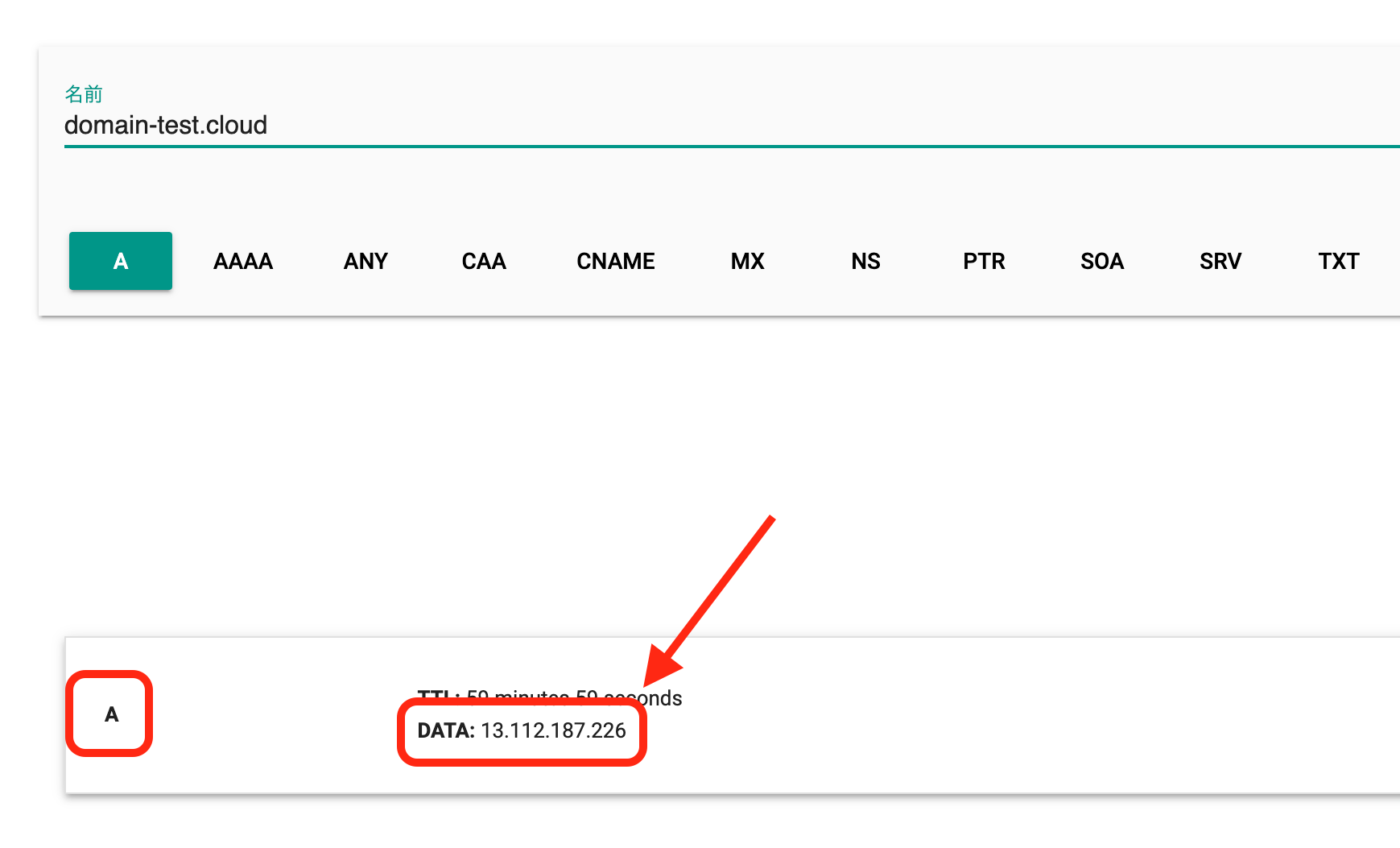Select NS record lookup
1400x848 pixels.
pyautogui.click(x=865, y=261)
